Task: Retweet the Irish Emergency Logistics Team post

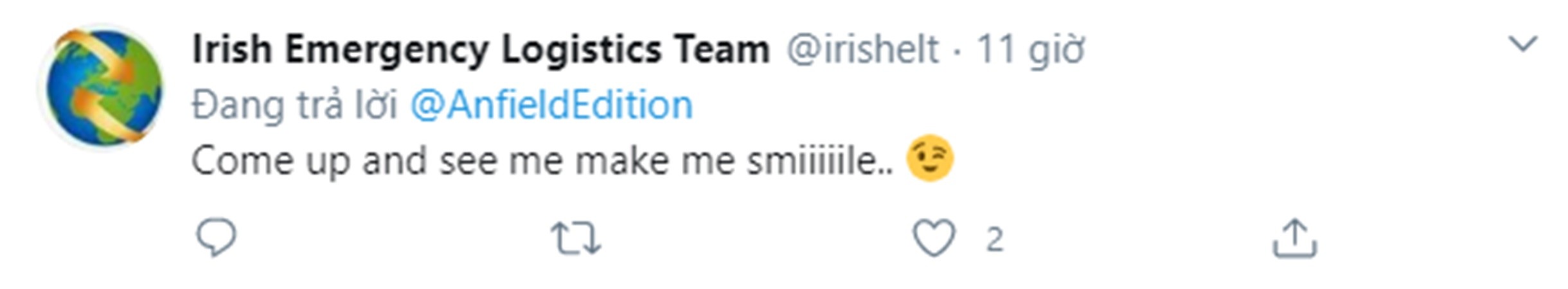Action: [x=576, y=238]
